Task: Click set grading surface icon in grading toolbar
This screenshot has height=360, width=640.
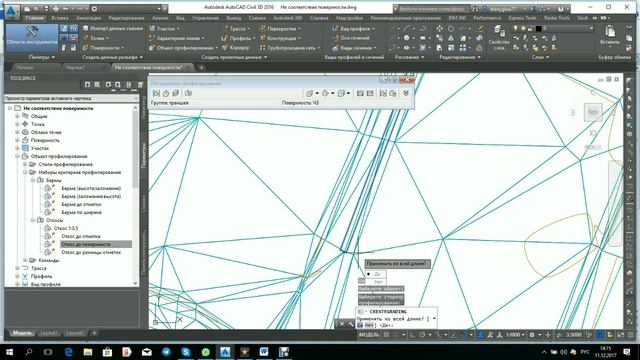Action: (166, 93)
